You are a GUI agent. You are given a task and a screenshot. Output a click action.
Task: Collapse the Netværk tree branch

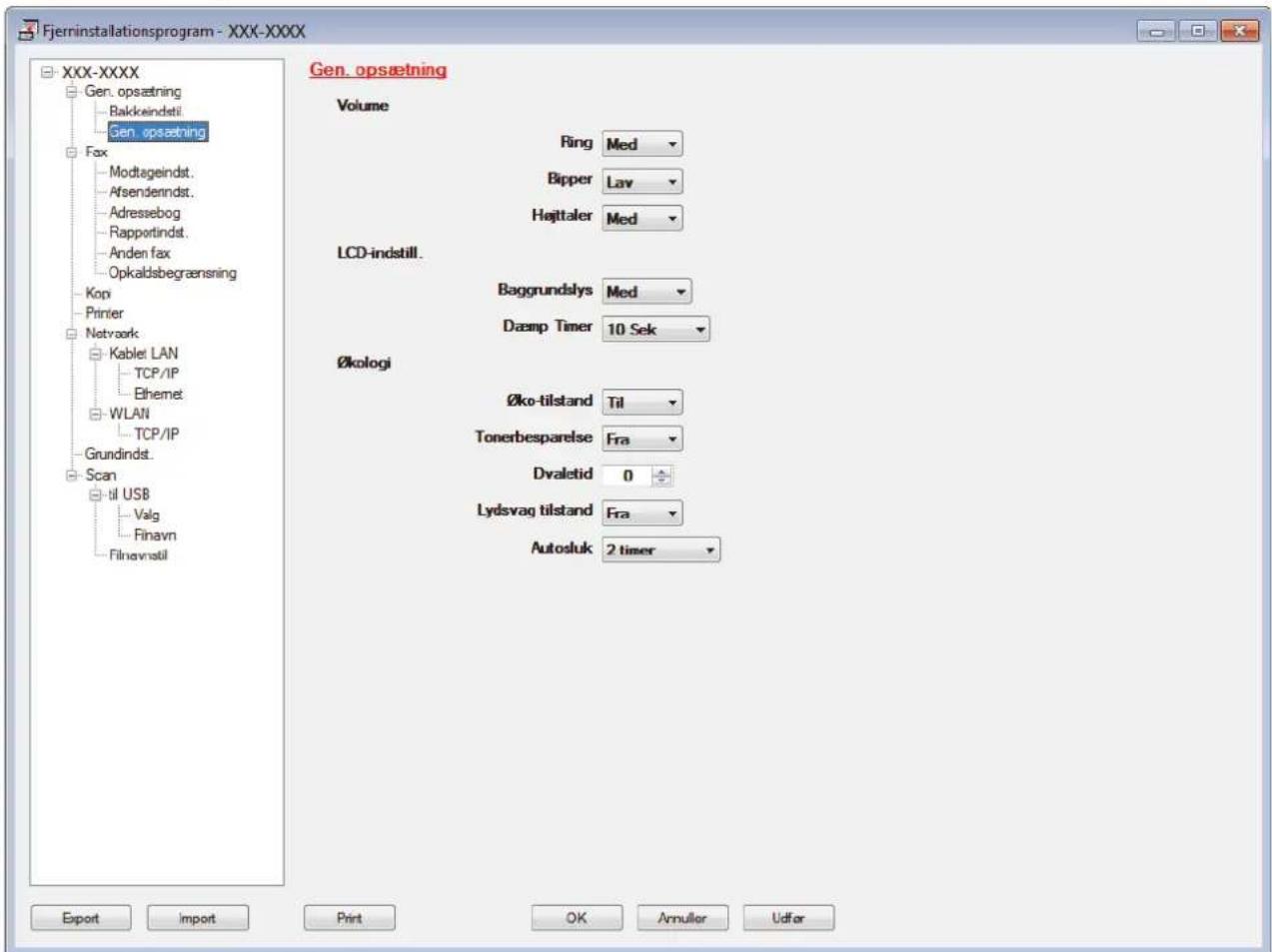[72, 334]
